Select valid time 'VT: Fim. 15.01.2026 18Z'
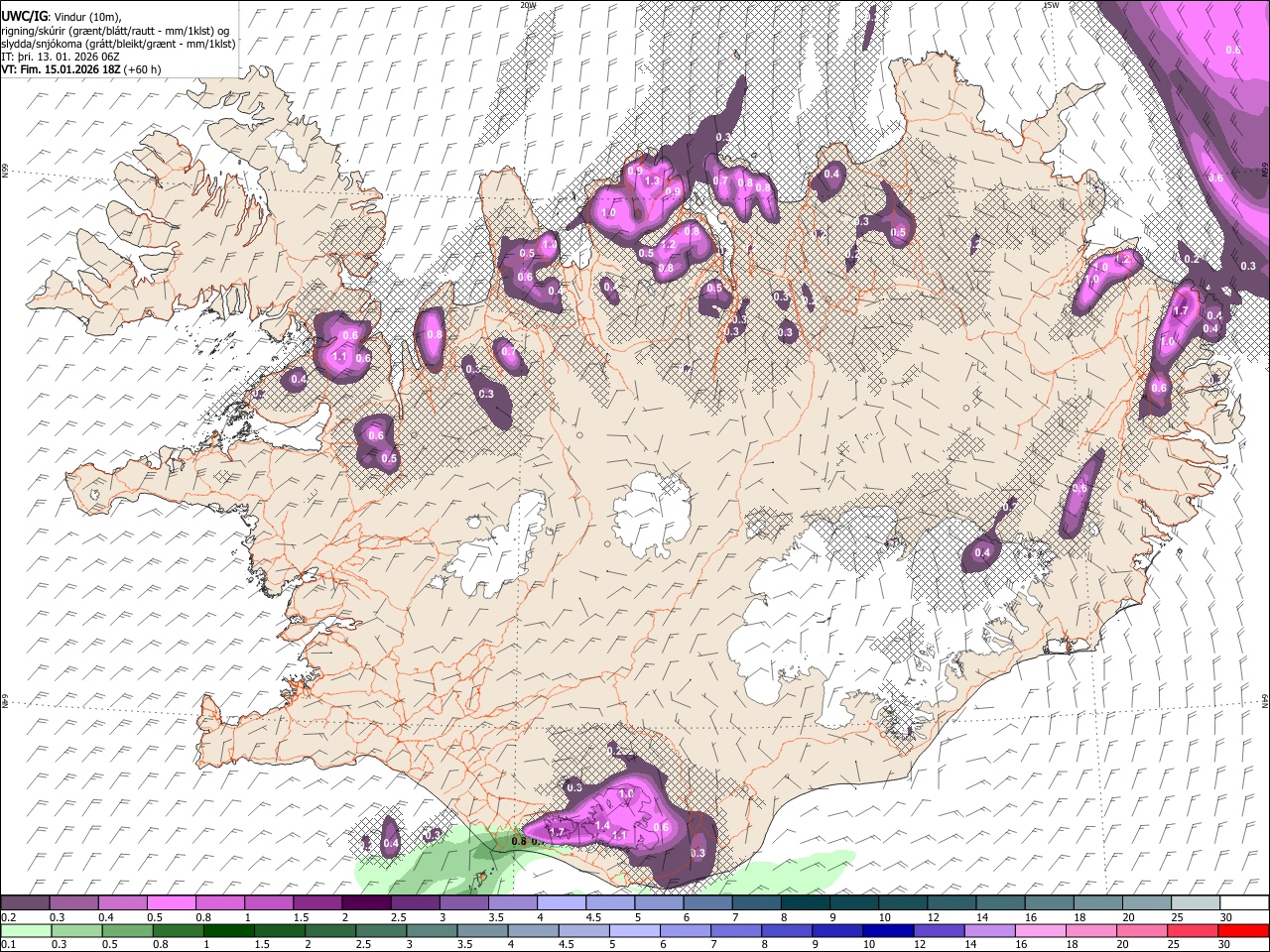This screenshot has height=952, width=1270. pos(62,69)
